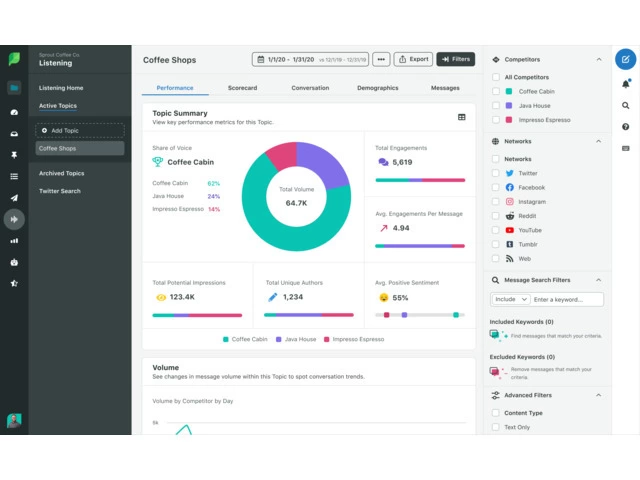This screenshot has height=480, width=640.
Task: Collapse the Competitors section chevron
Action: (x=599, y=60)
